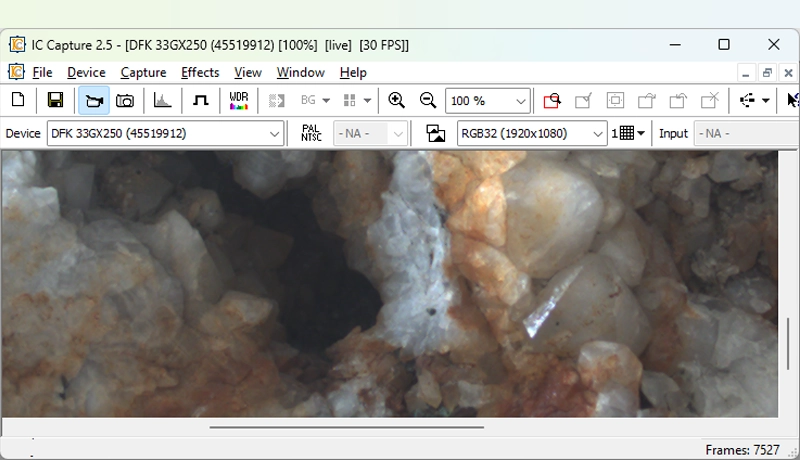Expand the Device DFK 33GX250 dropdown
The height and width of the screenshot is (460, 800).
[275, 134]
